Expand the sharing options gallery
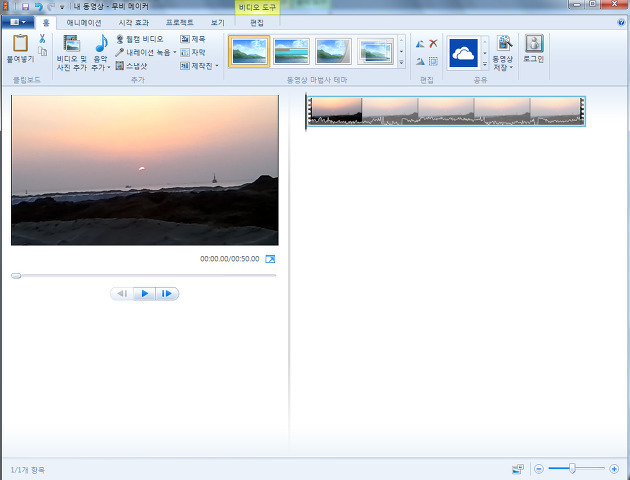The height and width of the screenshot is (480, 630). pyautogui.click(x=485, y=63)
